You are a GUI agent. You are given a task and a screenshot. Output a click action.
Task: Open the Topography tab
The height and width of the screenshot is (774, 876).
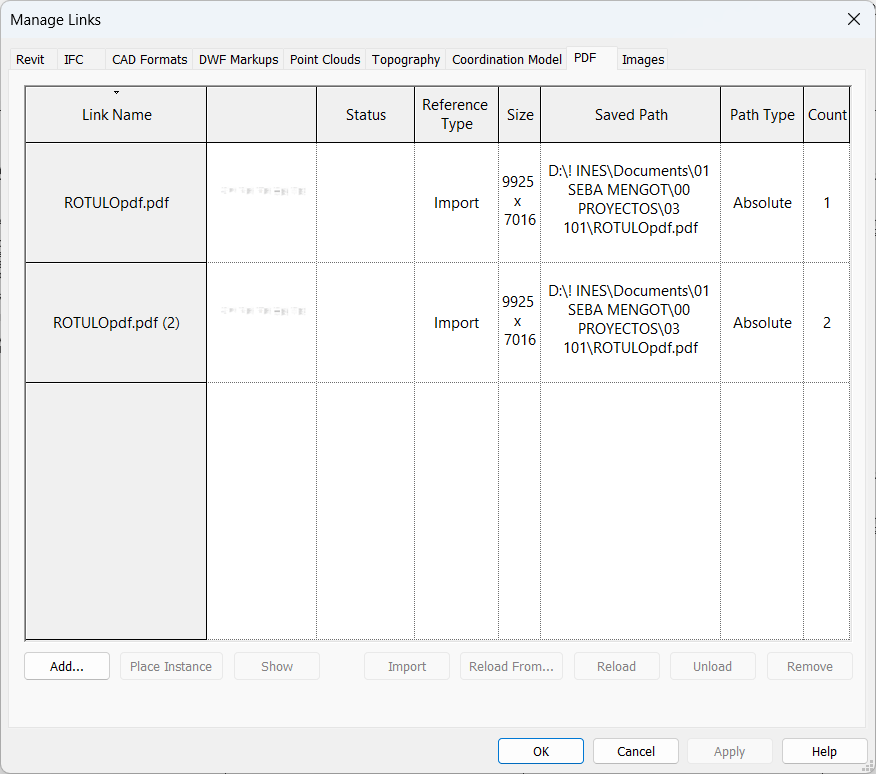pos(405,59)
